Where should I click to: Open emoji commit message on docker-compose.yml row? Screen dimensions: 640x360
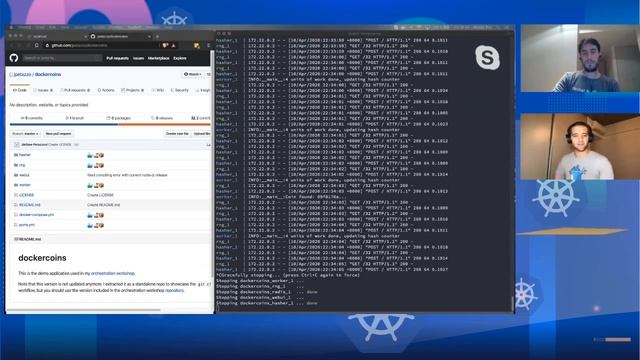pos(96,215)
